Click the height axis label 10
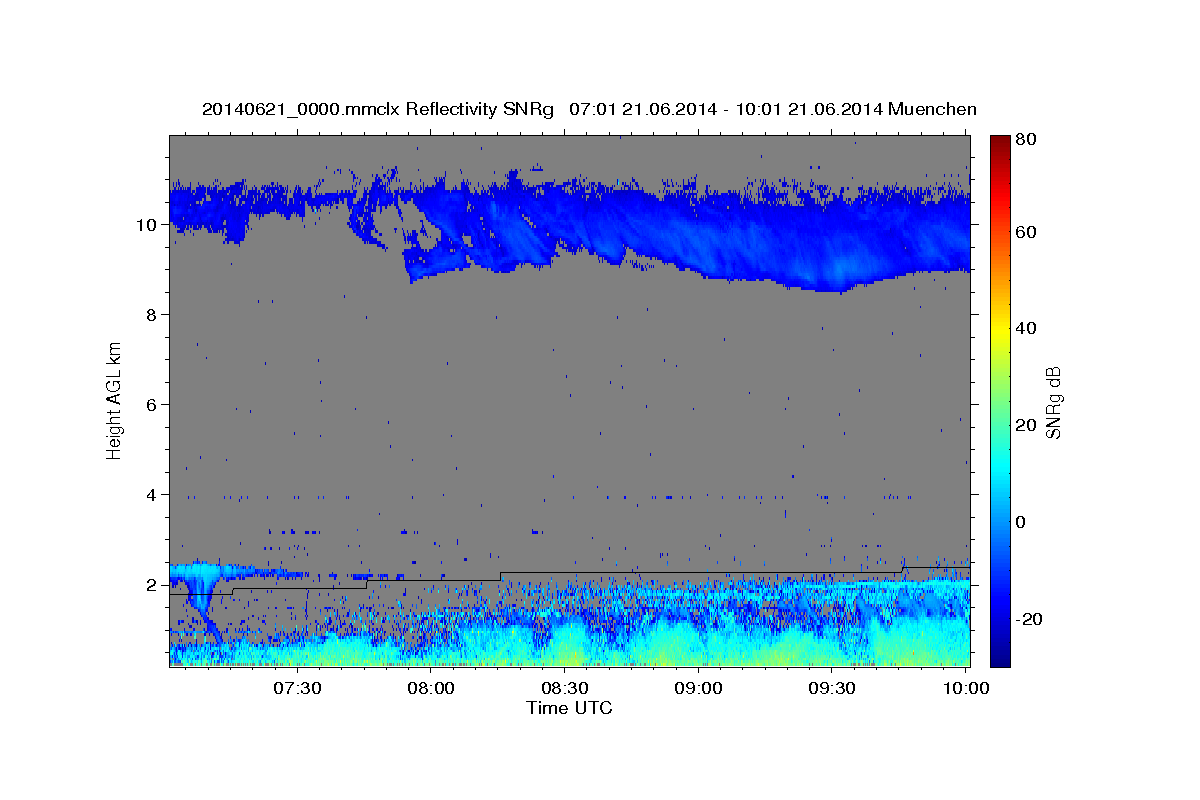Viewport: 1200px width, 800px height. [x=149, y=225]
